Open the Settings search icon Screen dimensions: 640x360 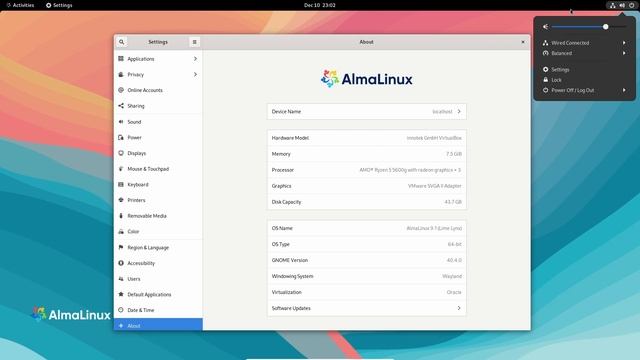(121, 42)
